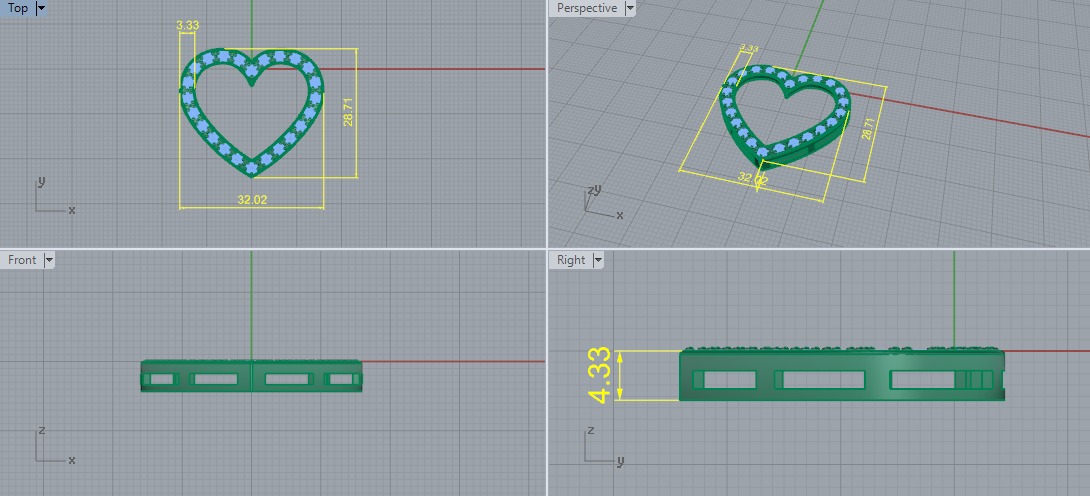This screenshot has width=1090, height=496.
Task: Click the 3.33 dimension in Top view
Action: coord(188,25)
